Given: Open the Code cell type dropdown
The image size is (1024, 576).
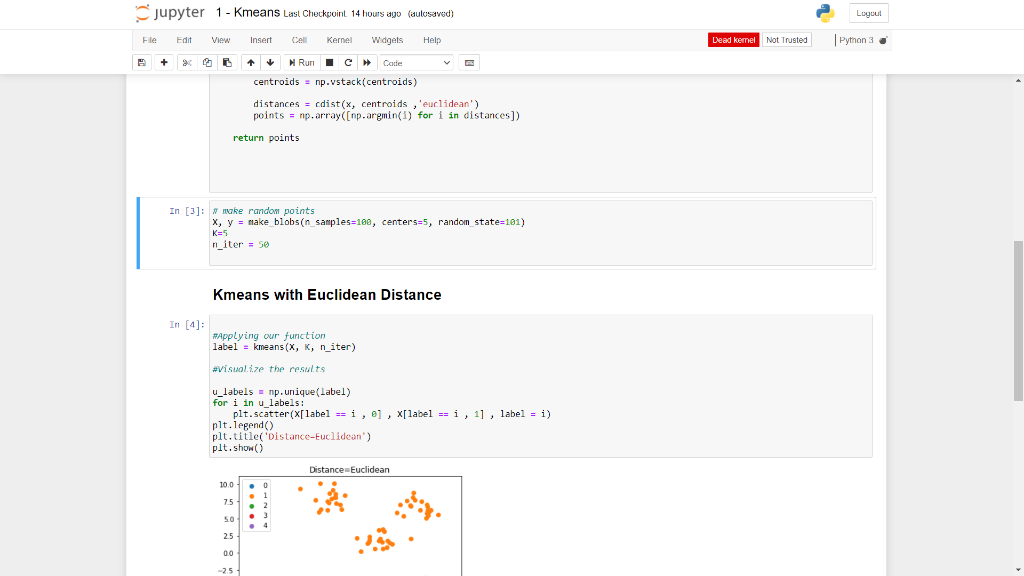Looking at the screenshot, I should [x=415, y=62].
